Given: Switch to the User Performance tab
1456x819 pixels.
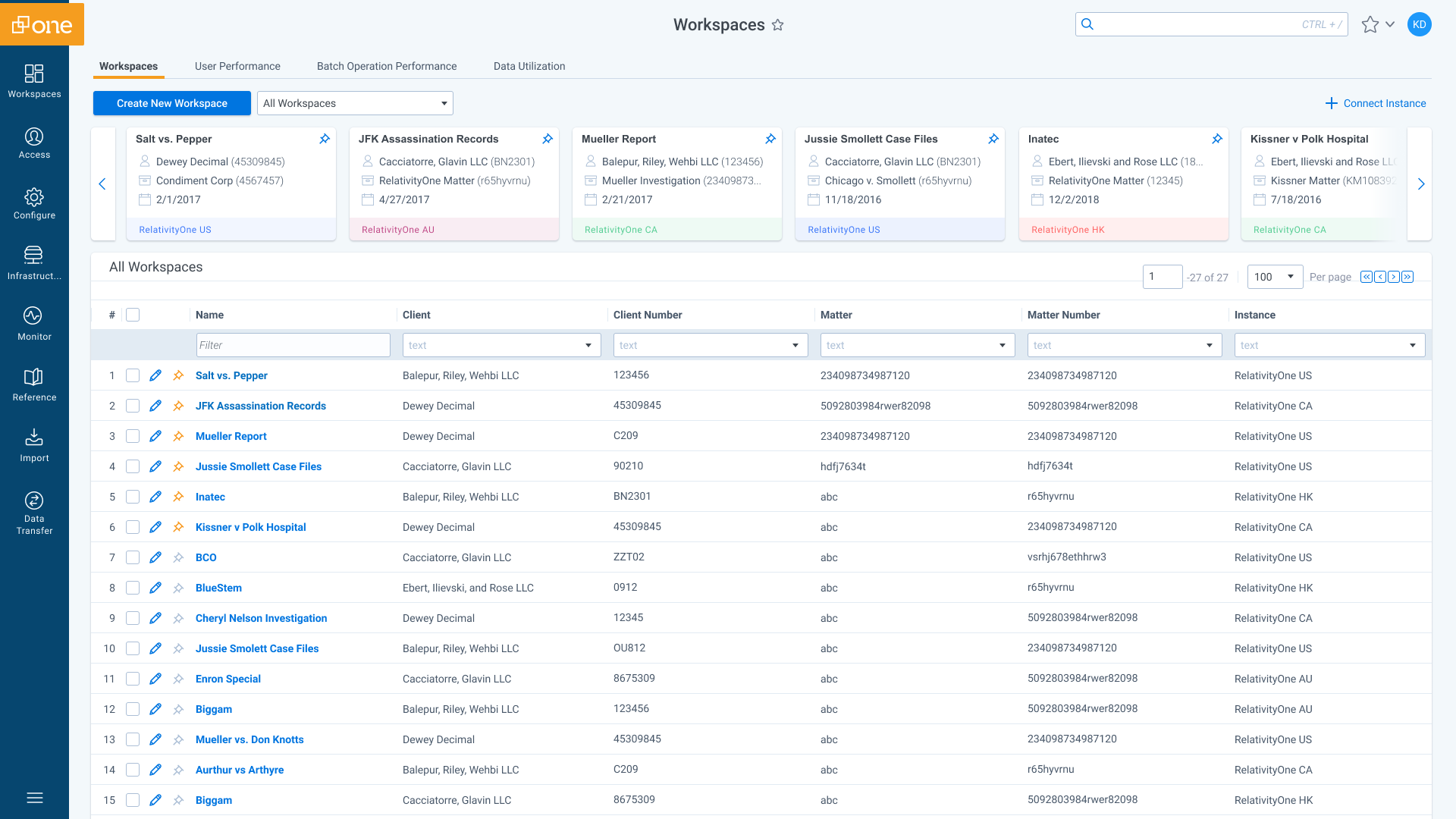Looking at the screenshot, I should pyautogui.click(x=237, y=66).
